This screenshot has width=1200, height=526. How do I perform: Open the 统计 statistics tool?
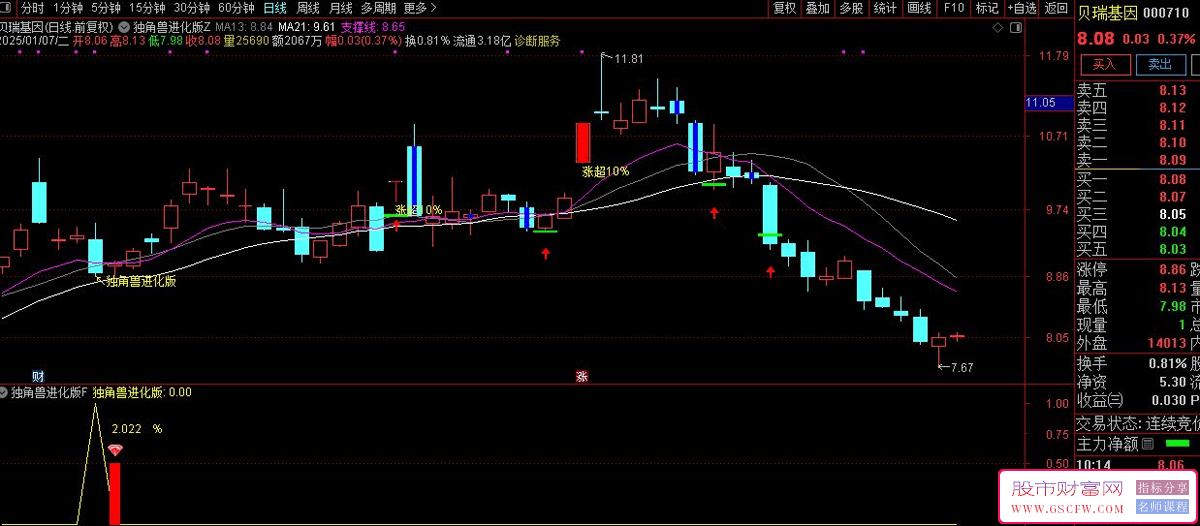point(885,8)
